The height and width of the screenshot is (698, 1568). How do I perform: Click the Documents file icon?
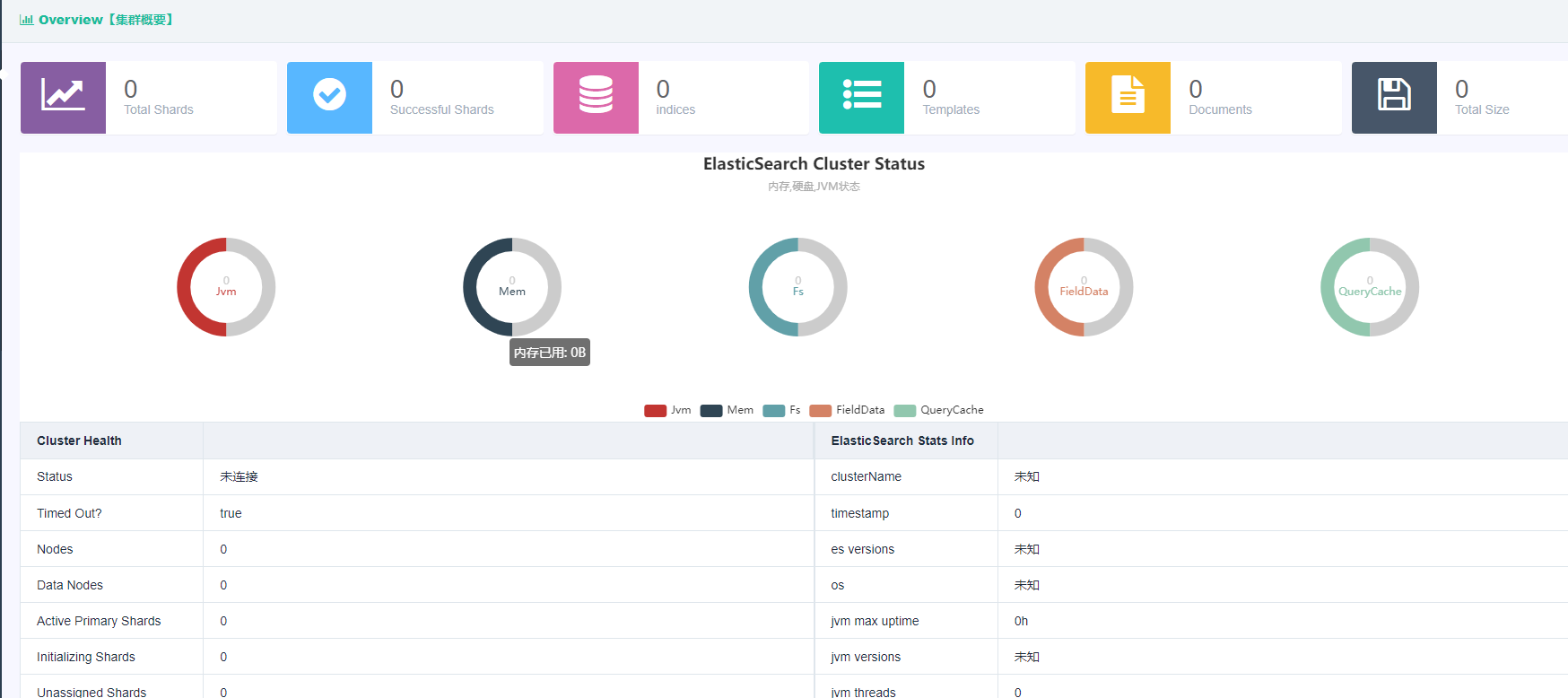click(1128, 94)
